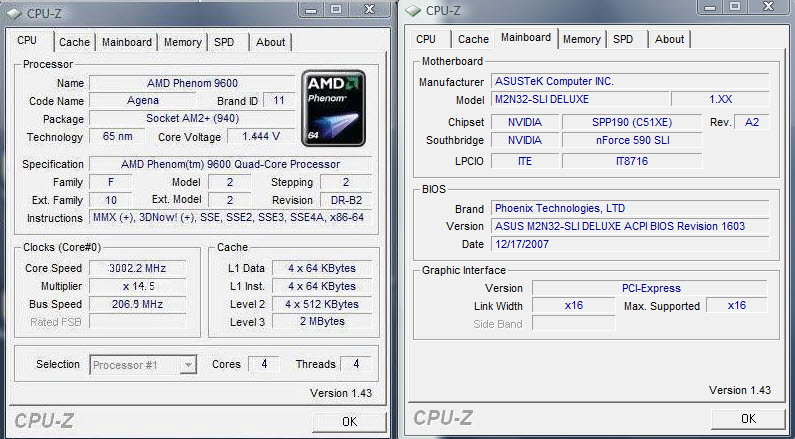Click the empty Side Band field
795x439 pixels.
tap(573, 323)
